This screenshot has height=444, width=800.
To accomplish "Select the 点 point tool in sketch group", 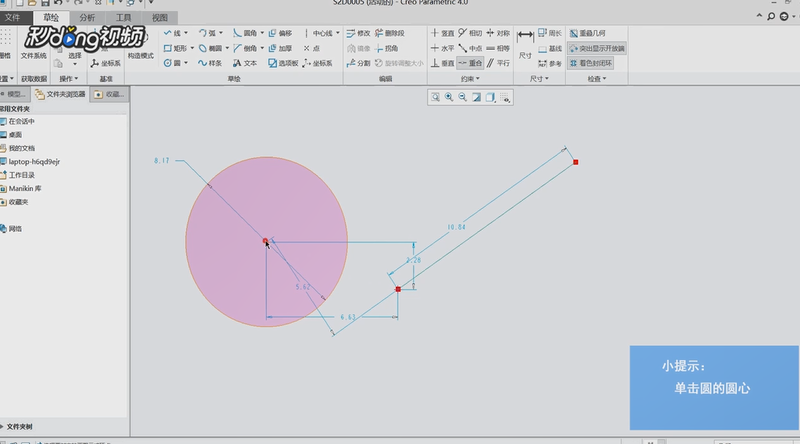I will (x=311, y=48).
